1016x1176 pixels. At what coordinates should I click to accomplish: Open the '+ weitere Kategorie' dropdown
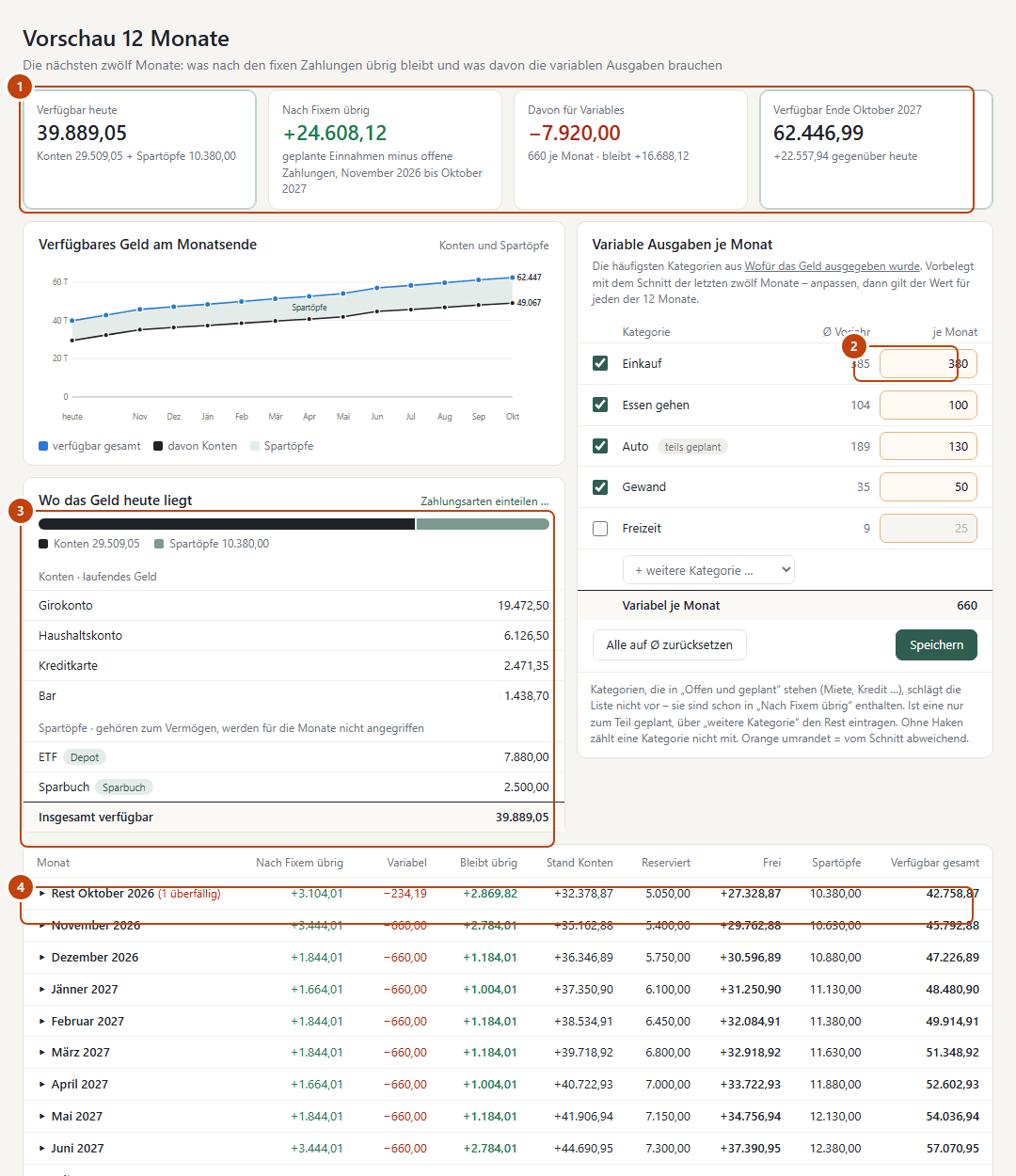click(x=708, y=570)
